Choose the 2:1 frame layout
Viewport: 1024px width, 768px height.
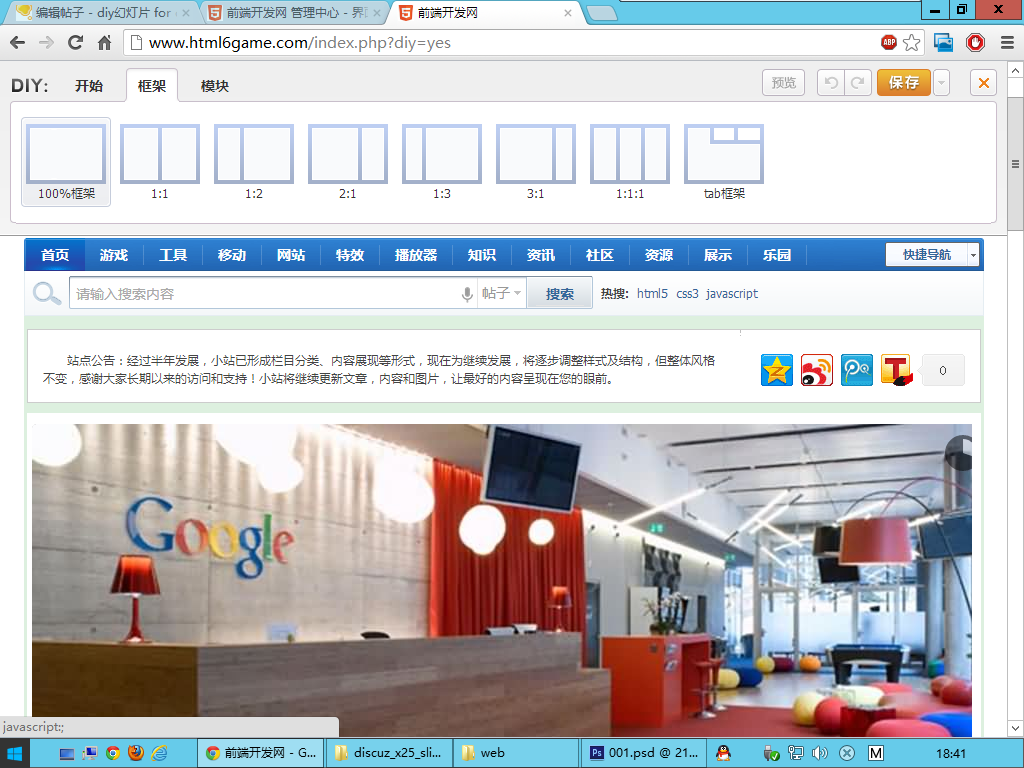pos(347,161)
